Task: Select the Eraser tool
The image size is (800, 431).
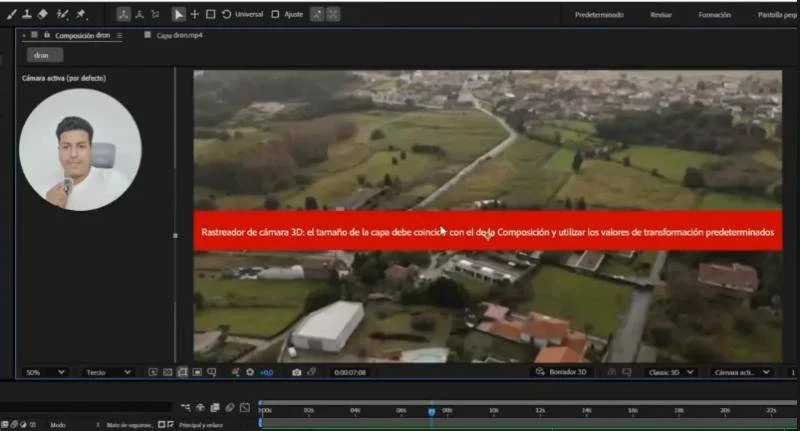Action: 43,14
